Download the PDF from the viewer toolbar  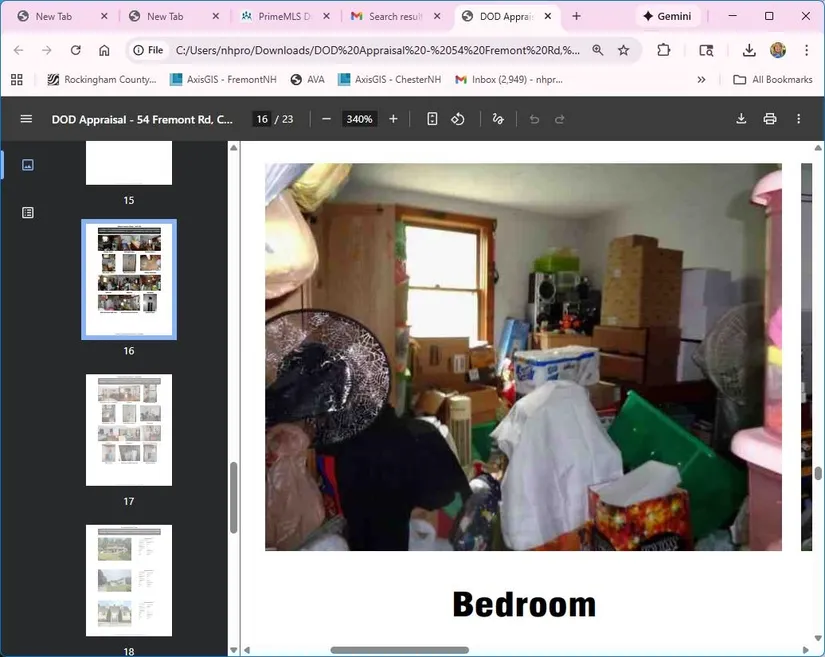[x=741, y=119]
